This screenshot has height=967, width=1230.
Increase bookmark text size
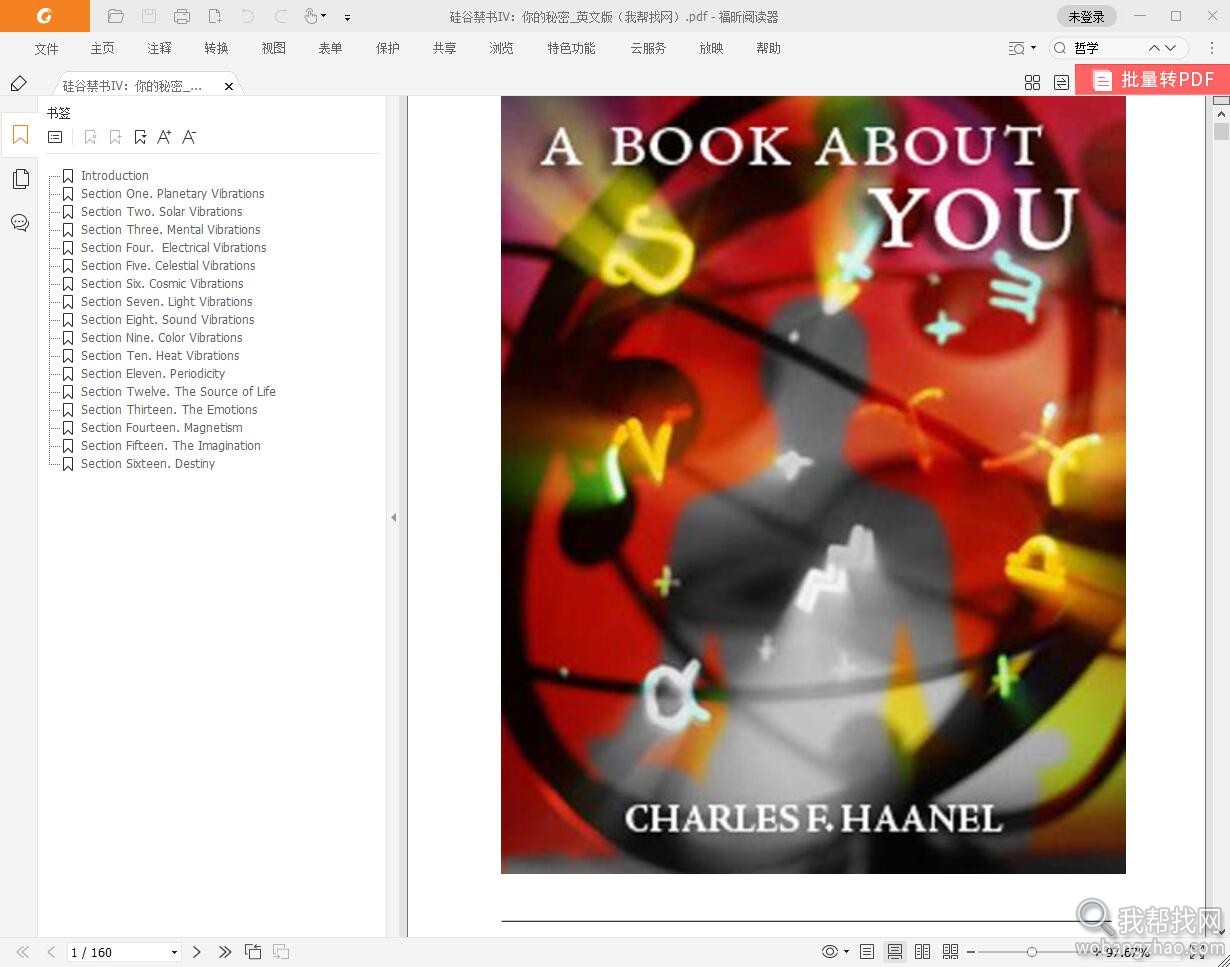pos(164,137)
